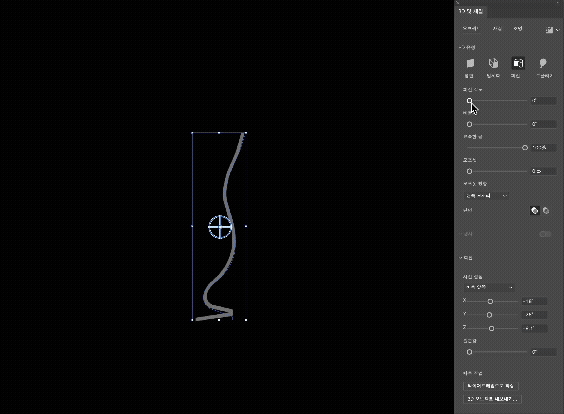Switch to the Object tab

point(470,28)
